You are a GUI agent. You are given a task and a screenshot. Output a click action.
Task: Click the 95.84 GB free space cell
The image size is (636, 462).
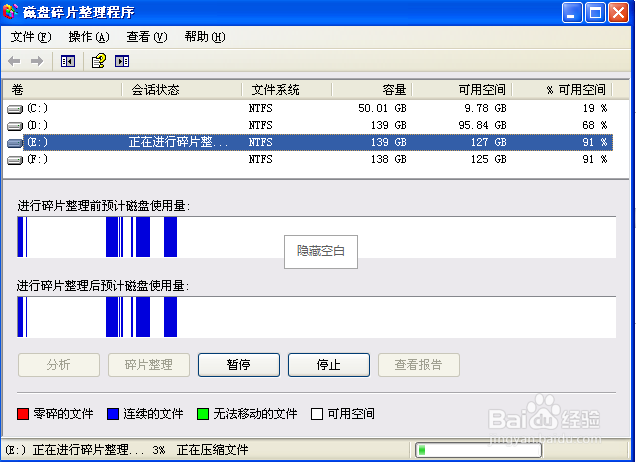483,125
